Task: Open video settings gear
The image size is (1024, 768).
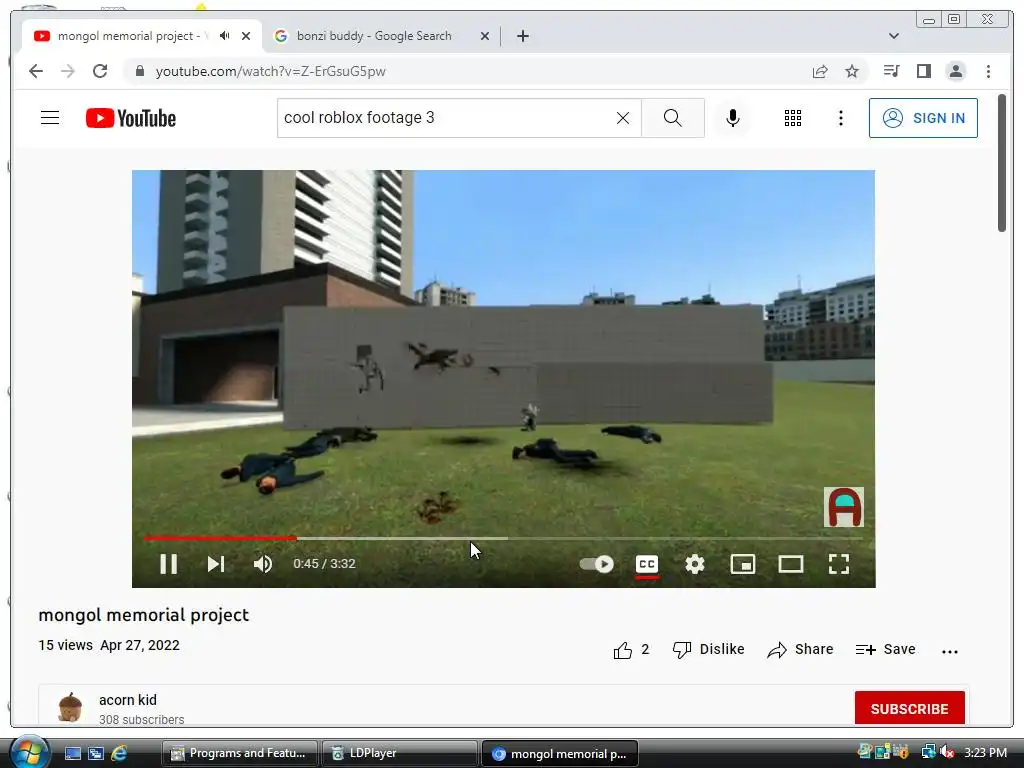Action: pyautogui.click(x=694, y=564)
